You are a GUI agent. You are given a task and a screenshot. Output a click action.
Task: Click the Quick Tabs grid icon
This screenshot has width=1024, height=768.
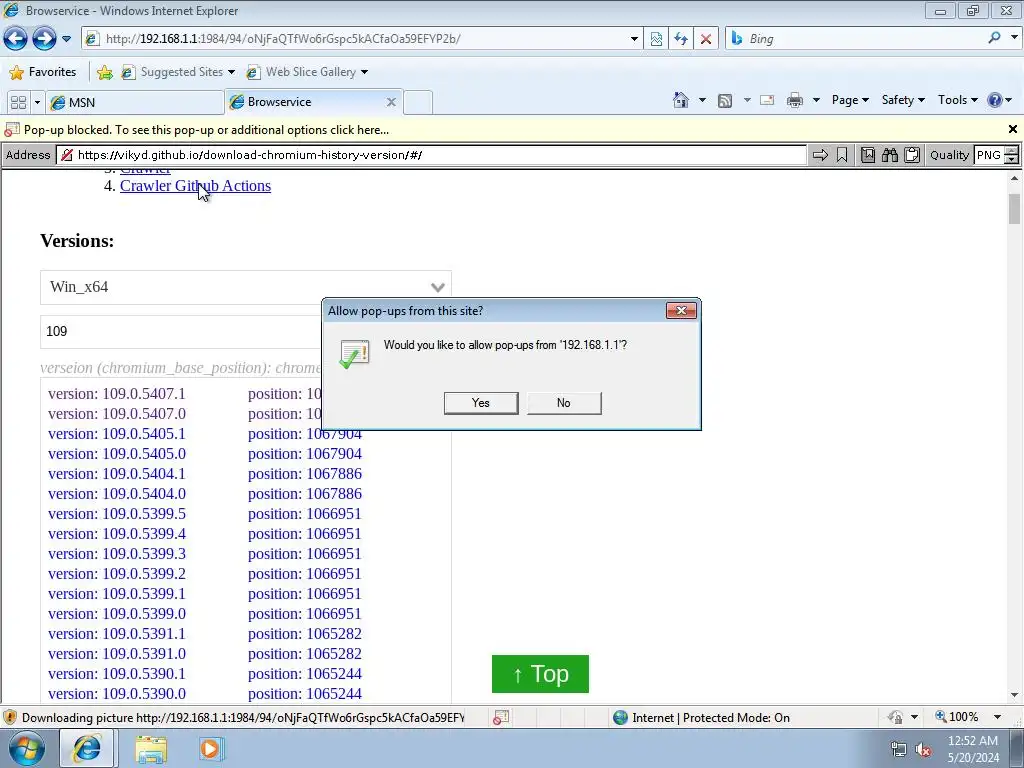(18, 102)
